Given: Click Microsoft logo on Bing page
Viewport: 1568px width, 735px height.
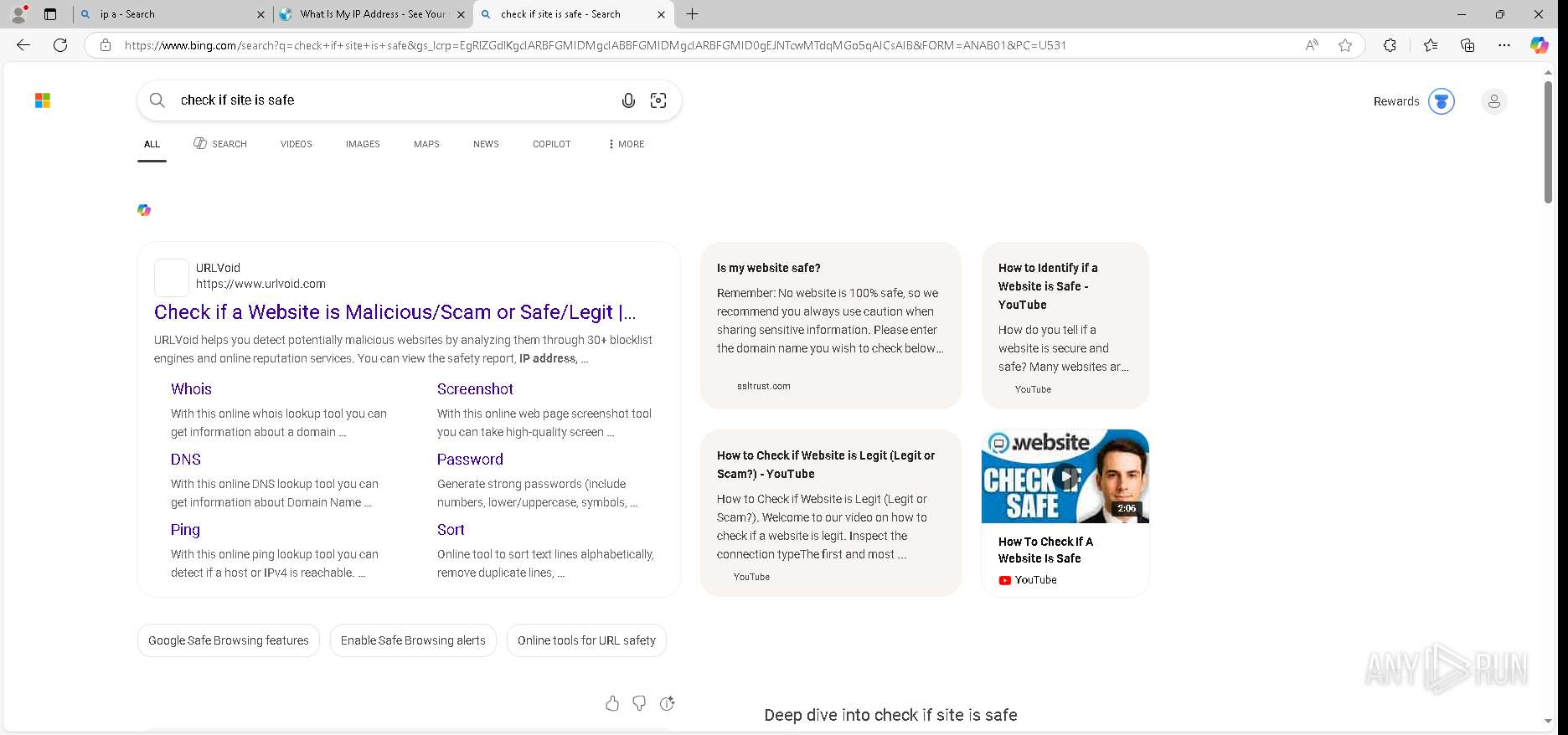Looking at the screenshot, I should 43,100.
